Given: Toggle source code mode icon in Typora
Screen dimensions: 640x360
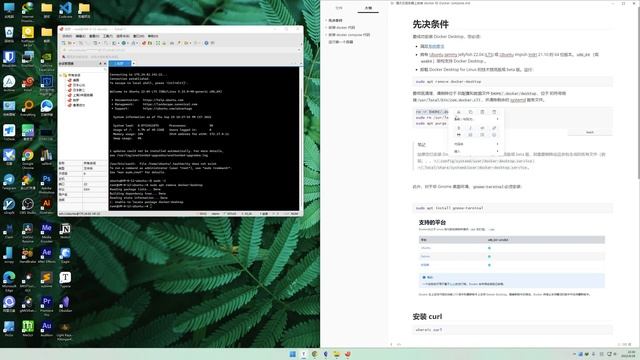Looking at the screenshot, I should 399,344.
